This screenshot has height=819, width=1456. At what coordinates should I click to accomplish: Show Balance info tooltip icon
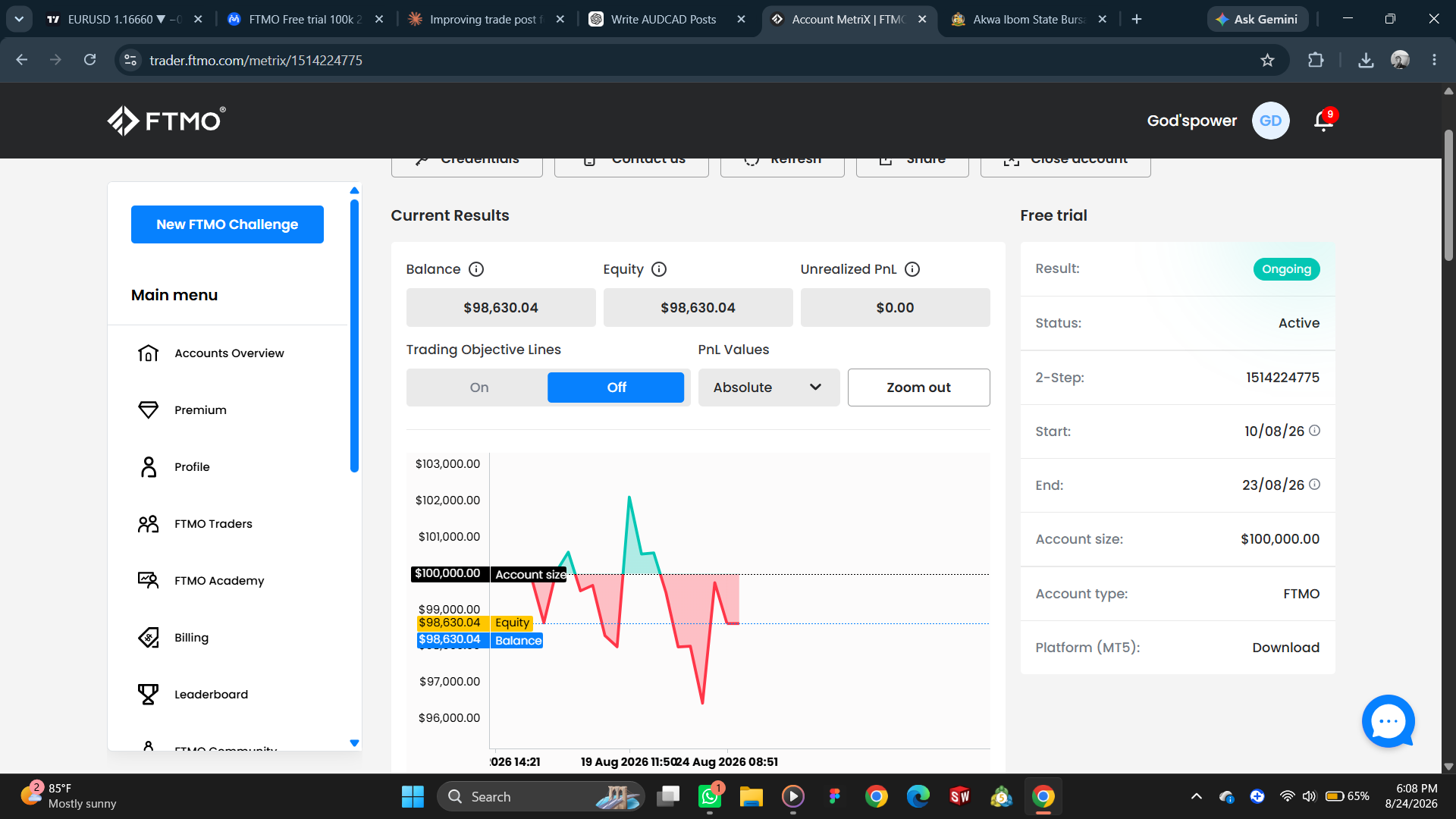point(476,269)
